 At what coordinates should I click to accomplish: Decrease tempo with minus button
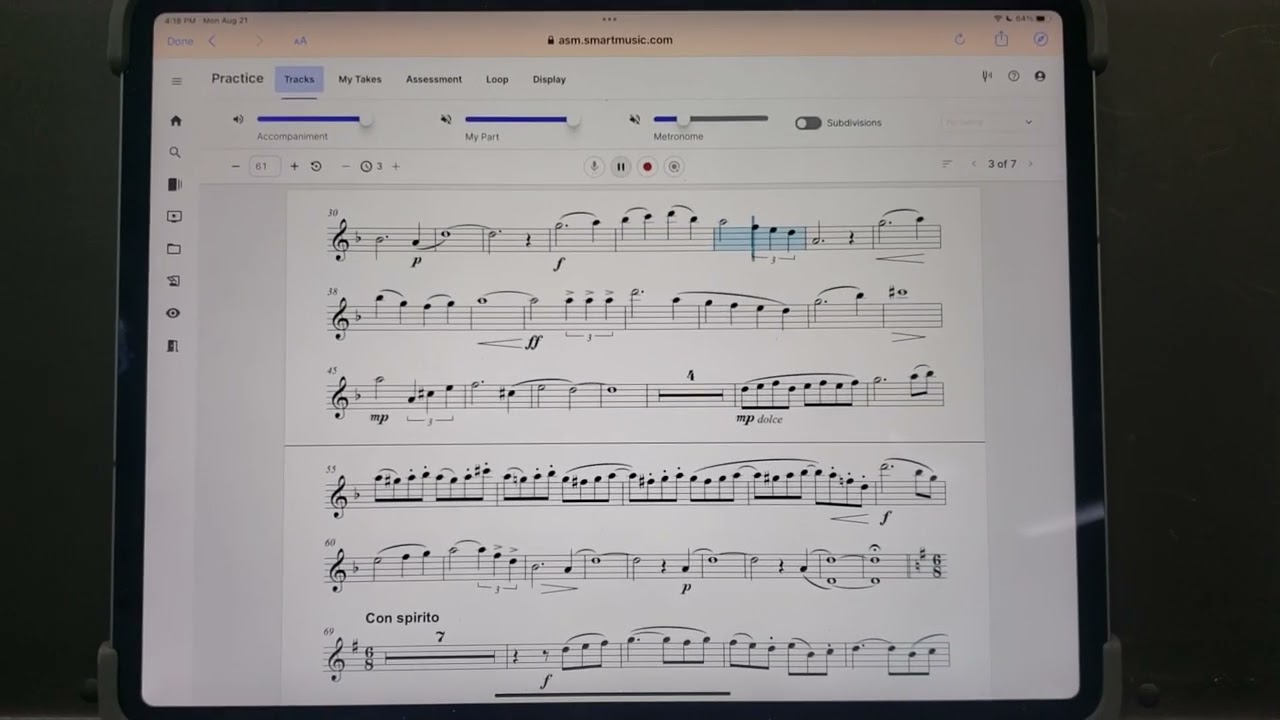[236, 166]
